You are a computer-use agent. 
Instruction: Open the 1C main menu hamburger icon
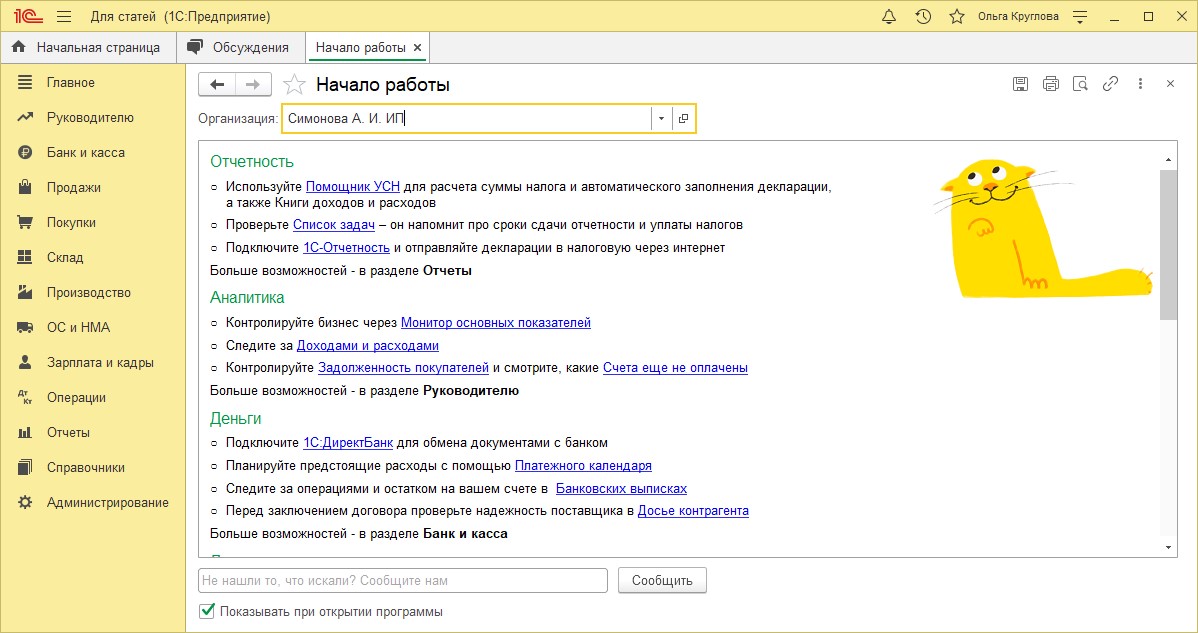(64, 17)
